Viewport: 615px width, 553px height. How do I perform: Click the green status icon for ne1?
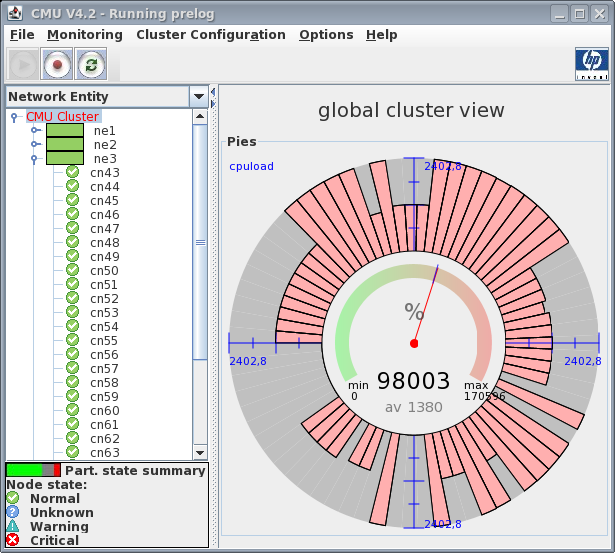point(65,130)
